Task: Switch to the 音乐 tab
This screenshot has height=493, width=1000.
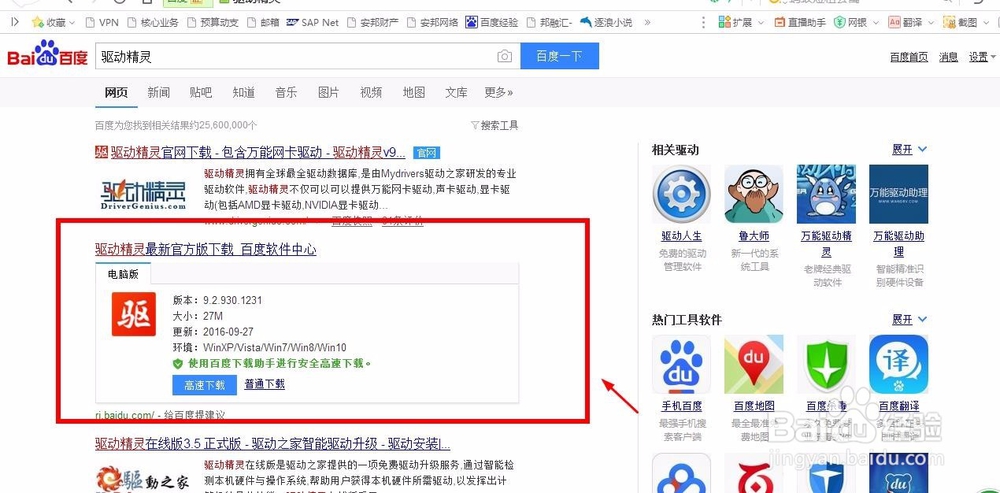Action: [286, 92]
